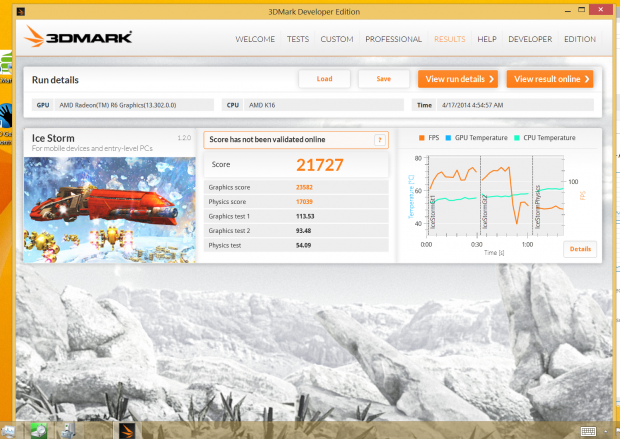Select the RESULTS tab
Screen dimensions: 620x439
(x=450, y=39)
